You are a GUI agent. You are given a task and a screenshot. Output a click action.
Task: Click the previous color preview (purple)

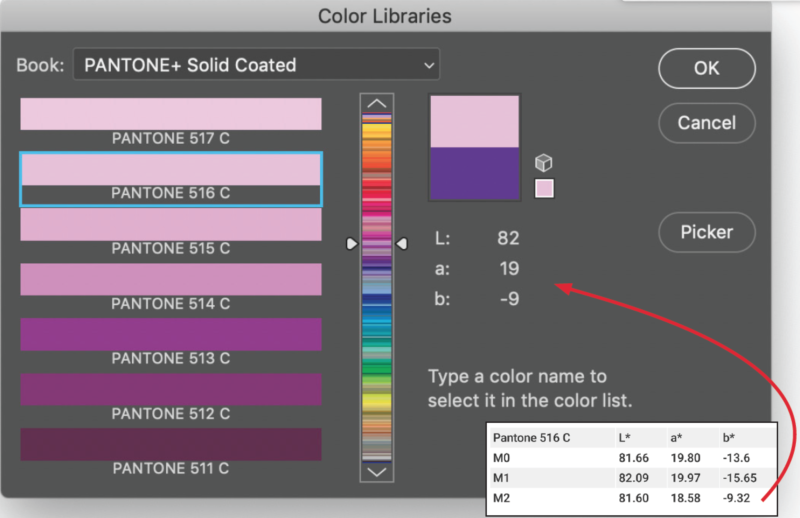[x=474, y=174]
